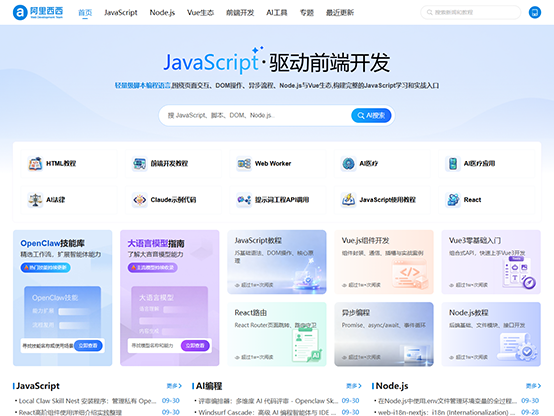Expand 更多 for the Node.js section
This screenshot has width=554, height=416.
(x=533, y=386)
